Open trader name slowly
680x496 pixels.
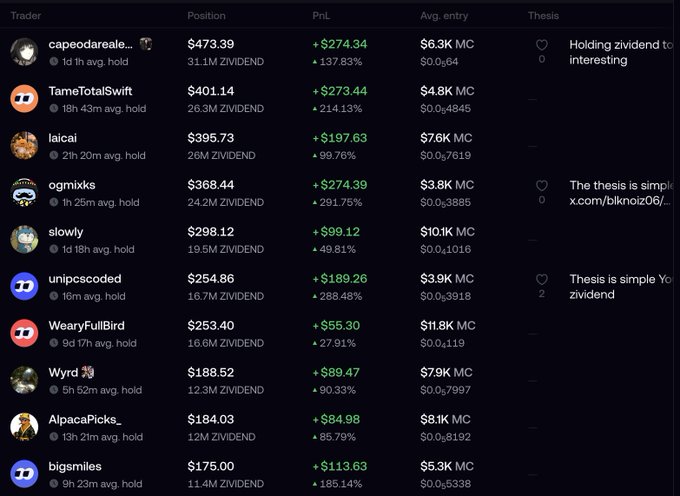pyautogui.click(x=65, y=232)
